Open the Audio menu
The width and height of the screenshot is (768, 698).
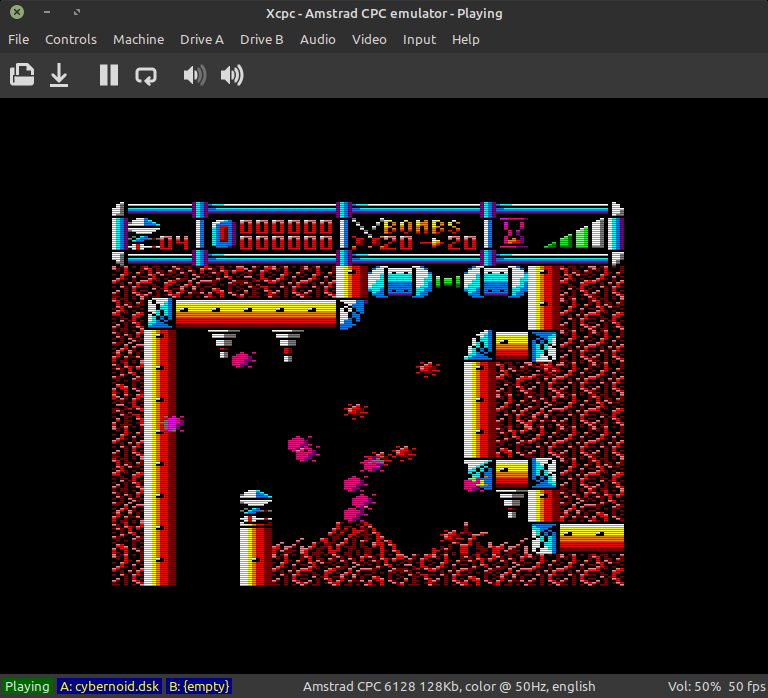click(x=318, y=39)
